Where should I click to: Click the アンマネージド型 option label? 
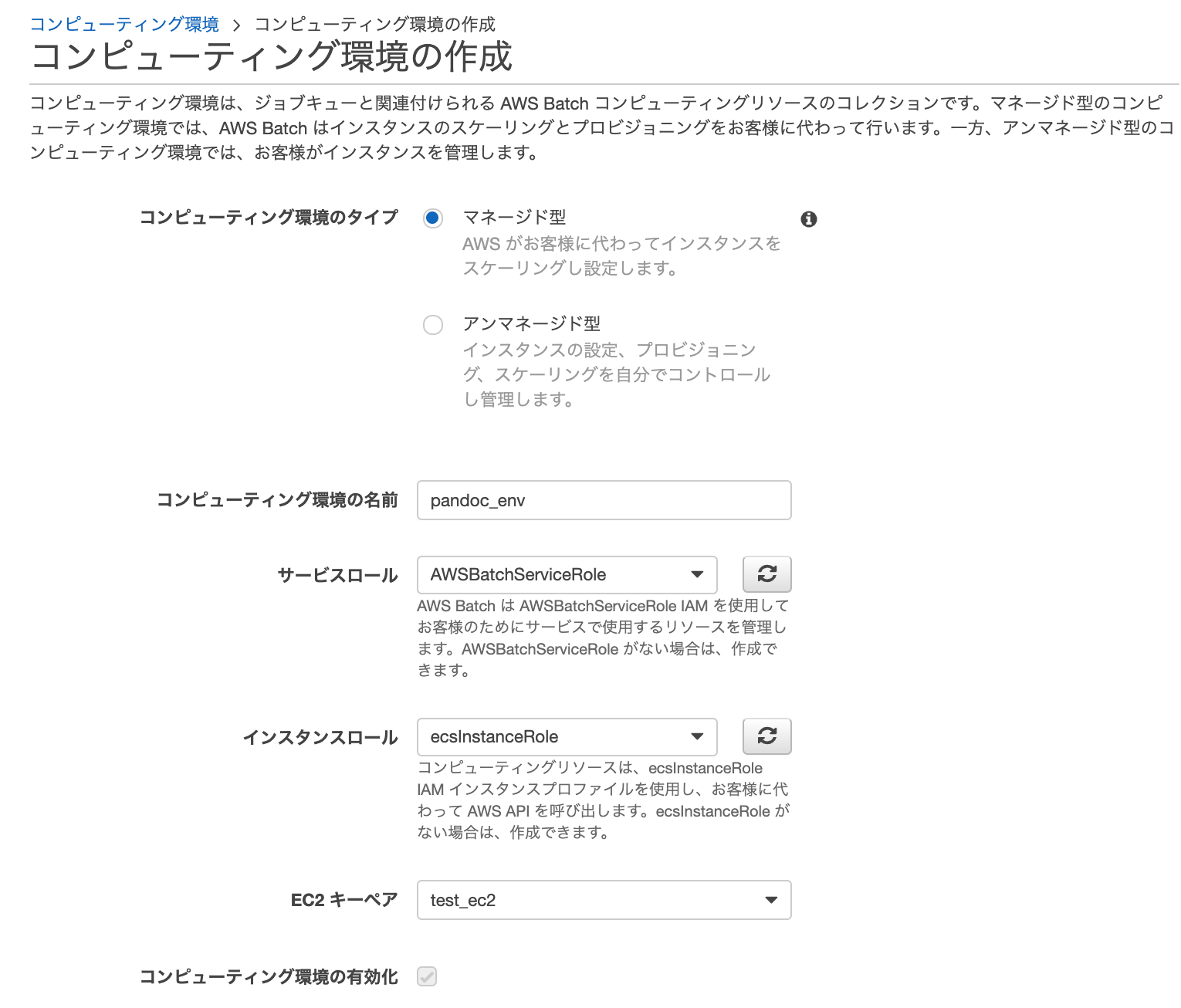coord(531,324)
